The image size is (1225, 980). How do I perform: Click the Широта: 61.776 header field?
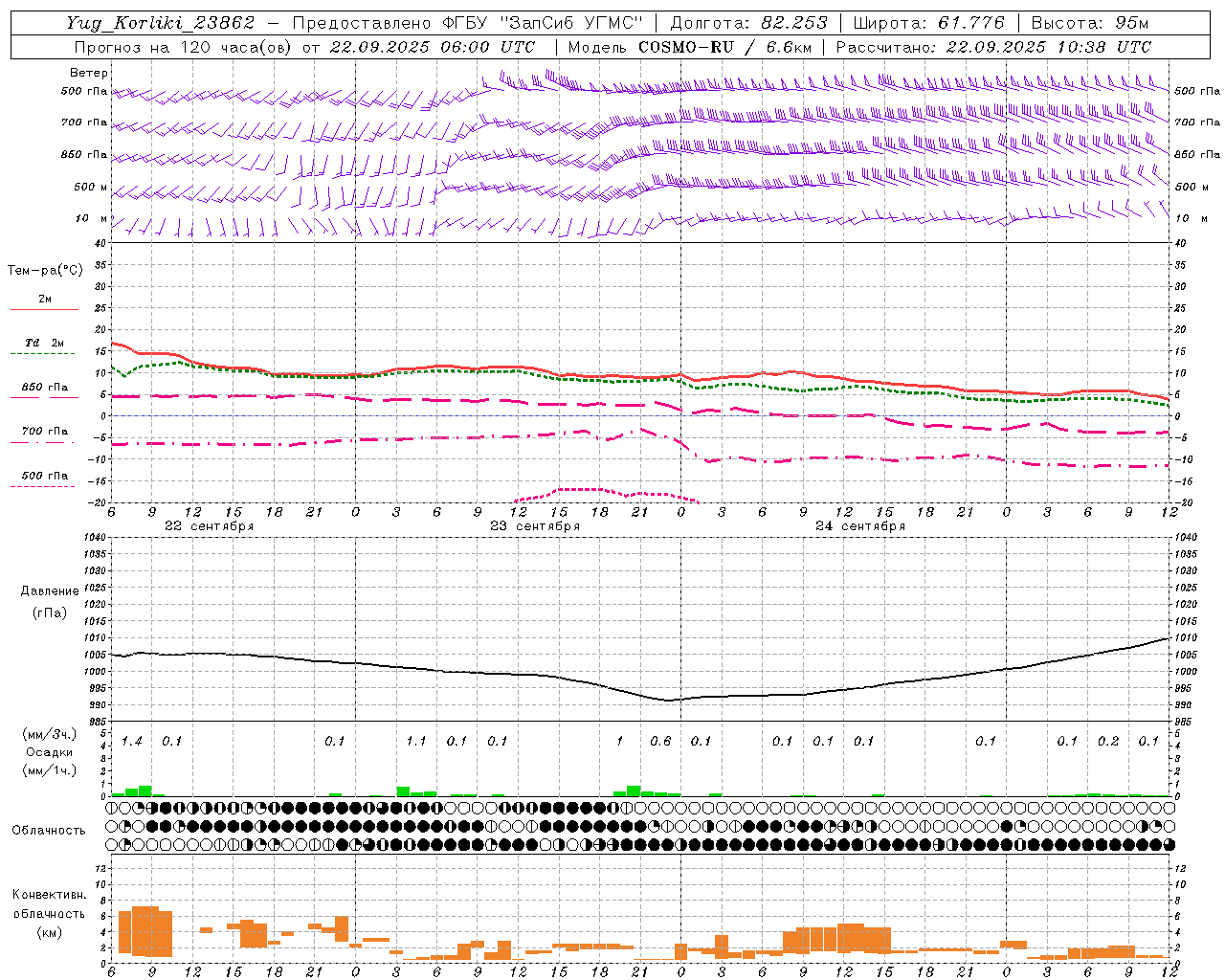(x=928, y=23)
